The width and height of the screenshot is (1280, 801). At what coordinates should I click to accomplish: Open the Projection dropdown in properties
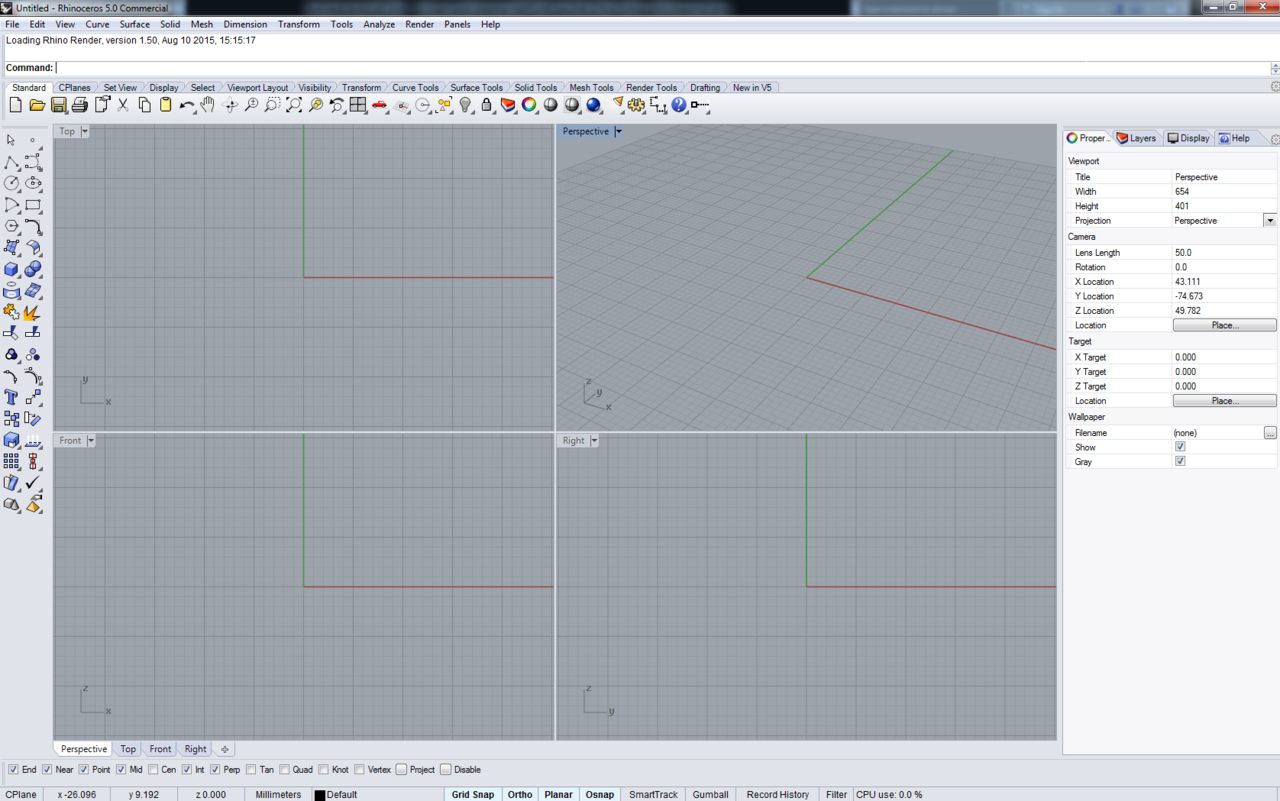pos(1269,221)
